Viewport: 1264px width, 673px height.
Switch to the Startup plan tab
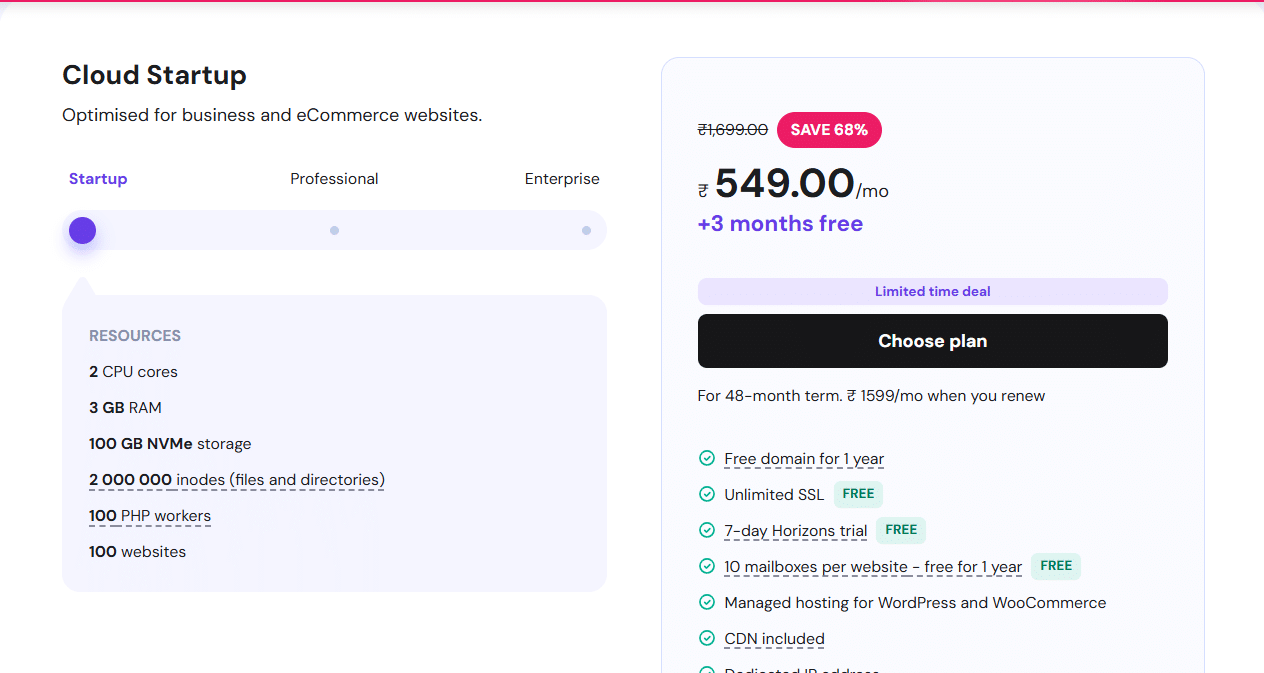(97, 178)
